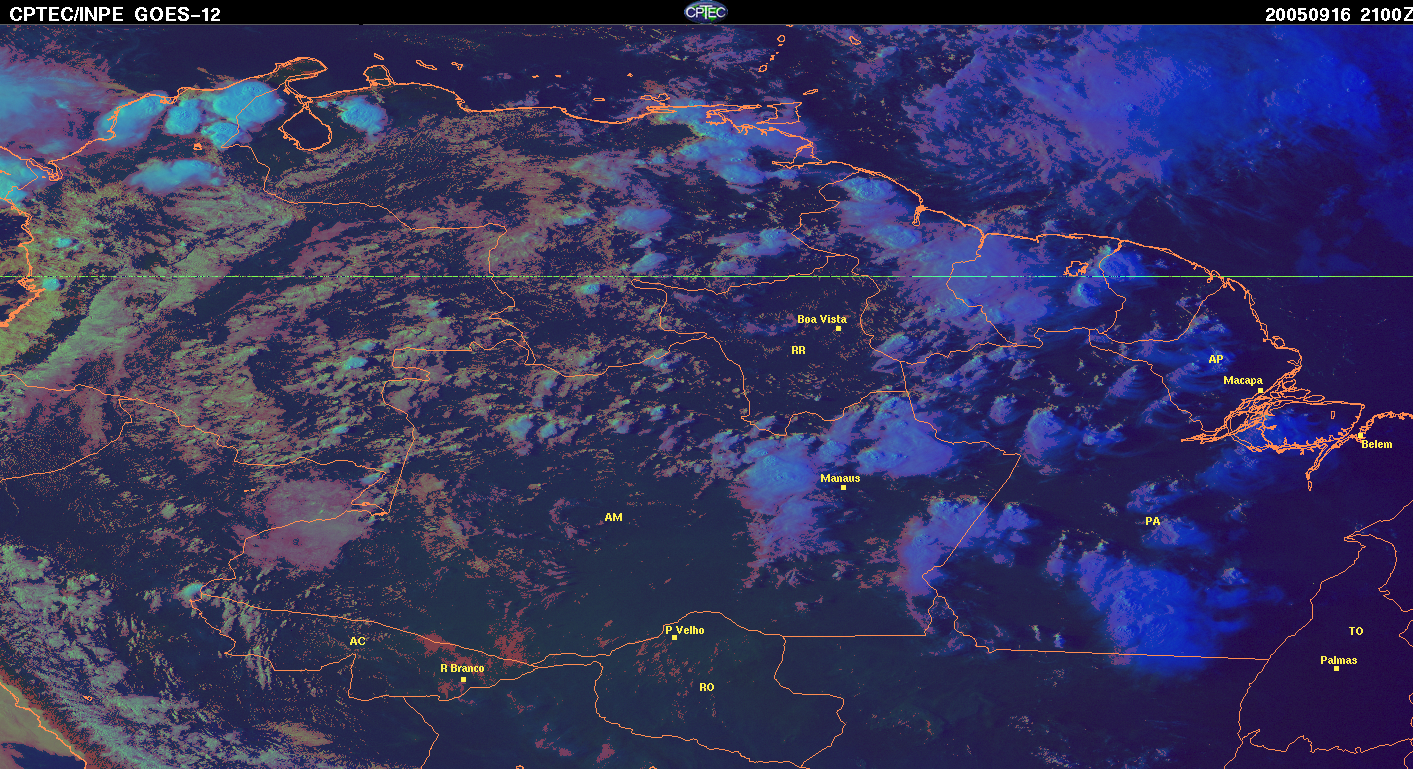Screen dimensions: 1413x769
Task: Click the Boa Vista city label
Action: [x=822, y=319]
